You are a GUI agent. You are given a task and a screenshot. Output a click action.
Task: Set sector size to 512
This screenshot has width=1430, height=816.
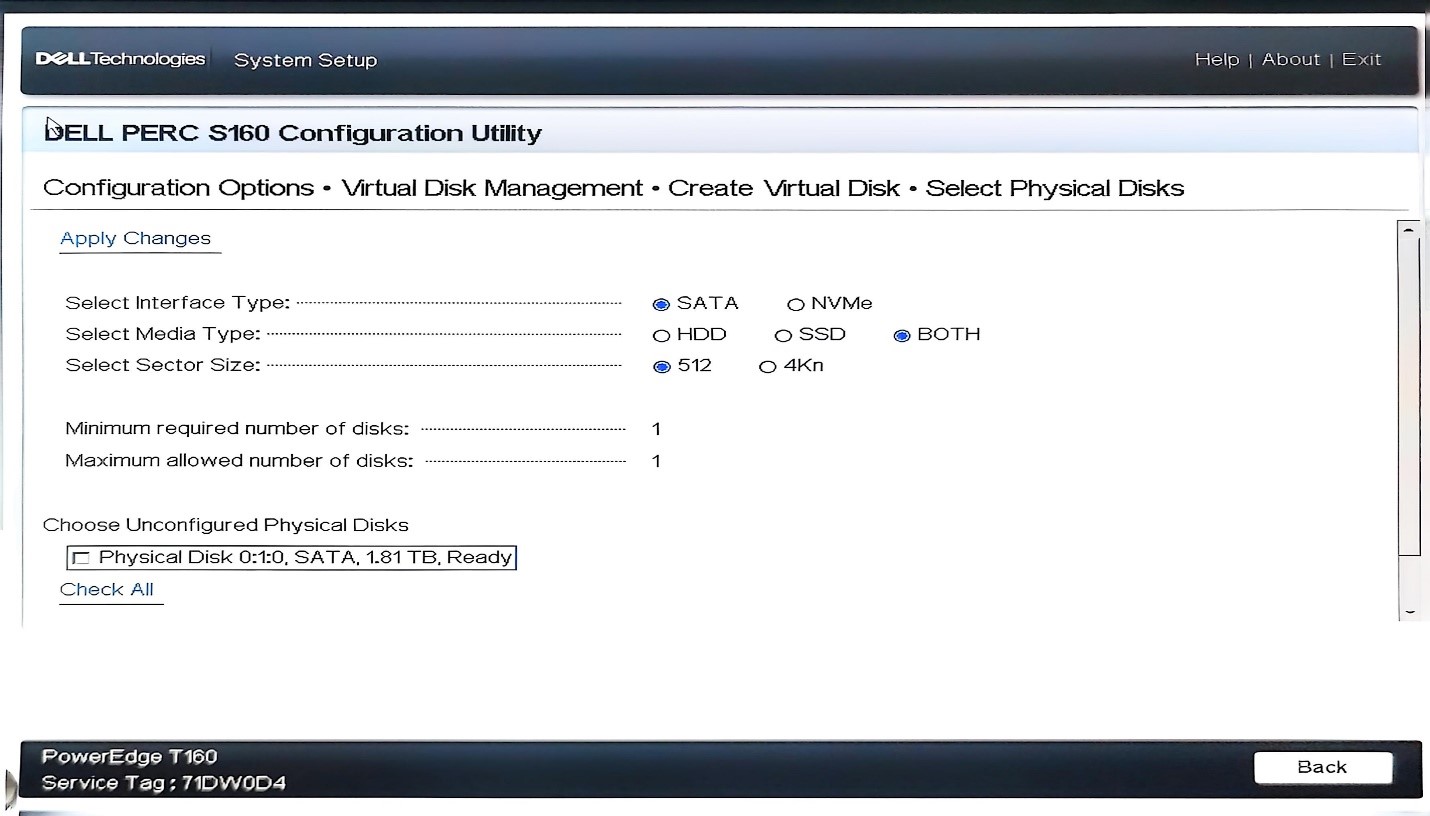tap(661, 366)
